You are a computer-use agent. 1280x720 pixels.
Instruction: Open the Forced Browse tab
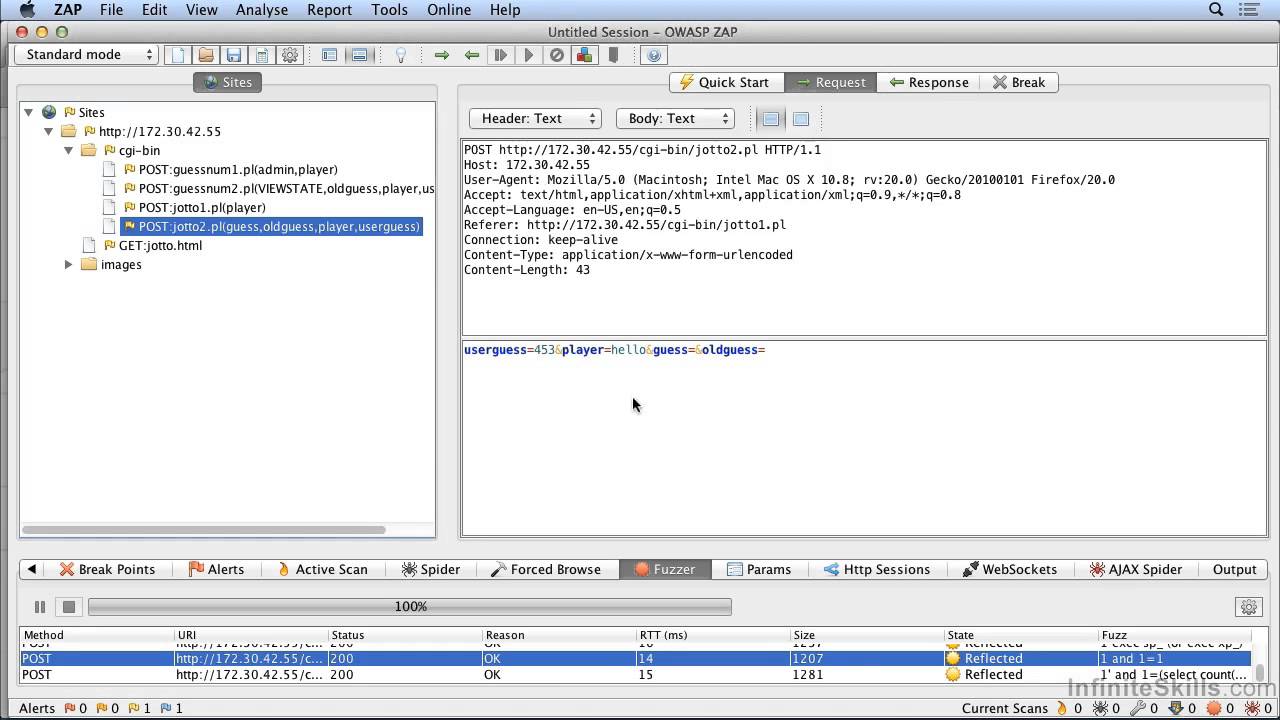coord(546,569)
